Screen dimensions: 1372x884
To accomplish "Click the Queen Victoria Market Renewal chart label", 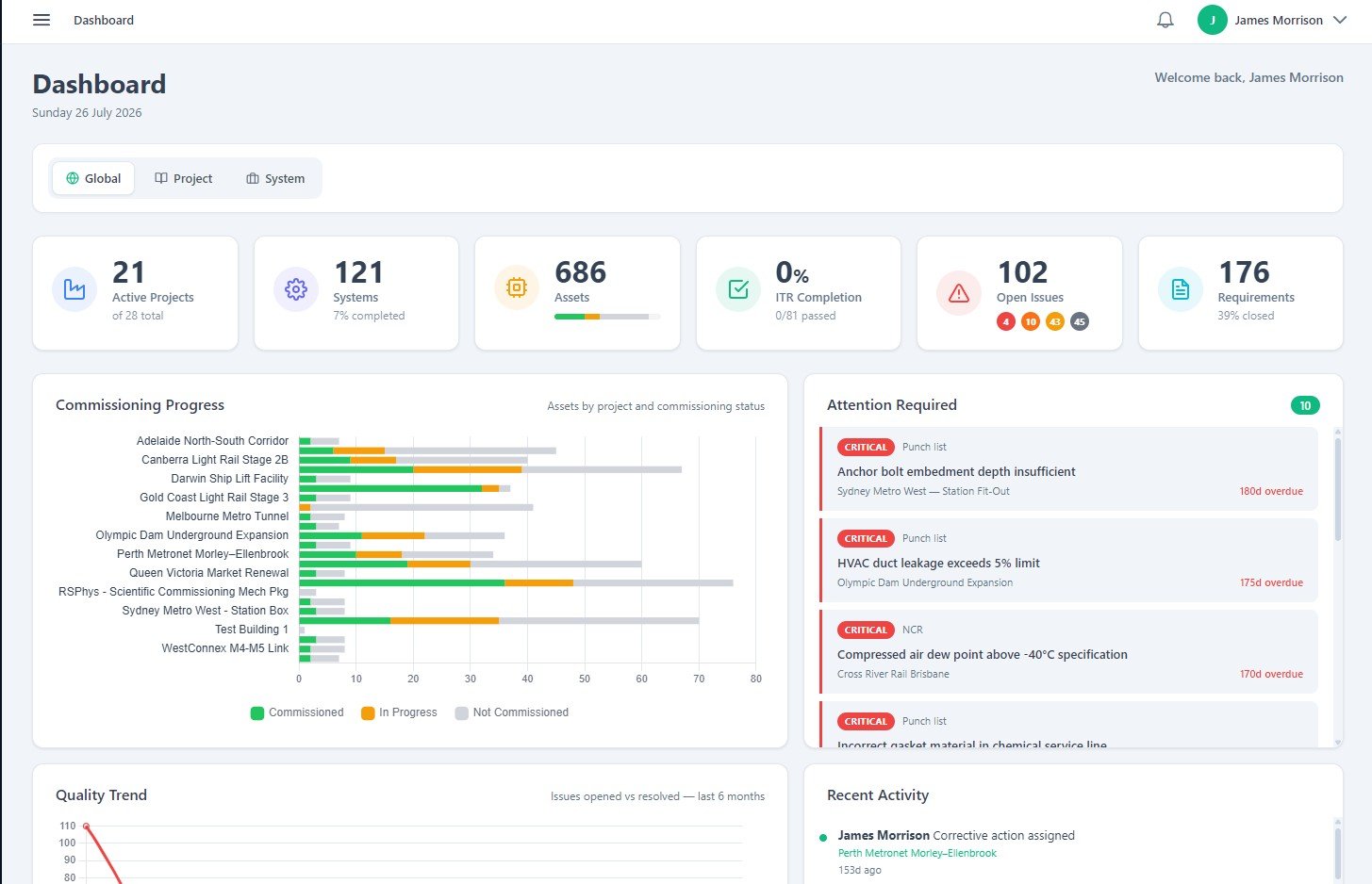I will click(209, 573).
